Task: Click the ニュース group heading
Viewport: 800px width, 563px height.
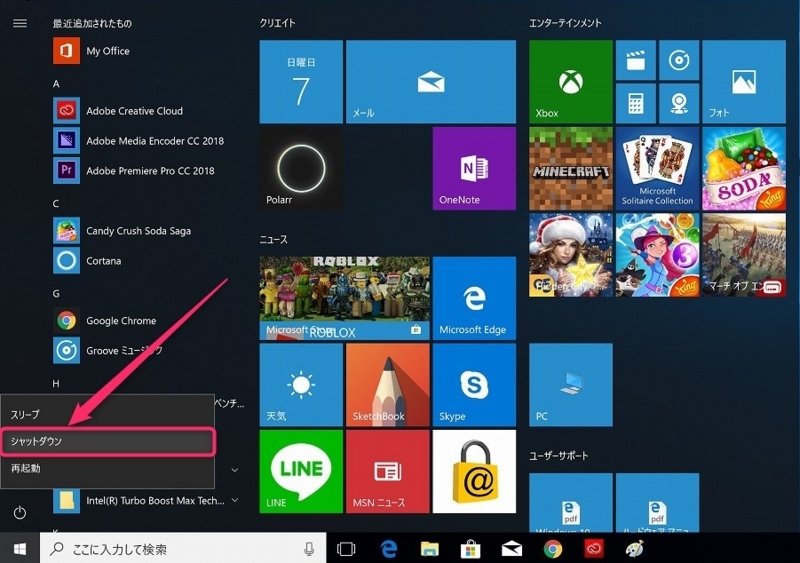Action: [274, 239]
